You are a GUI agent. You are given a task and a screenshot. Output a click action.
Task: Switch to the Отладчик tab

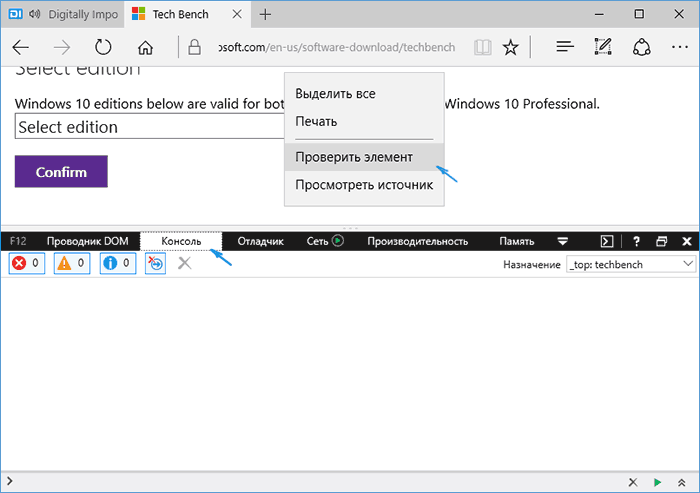point(262,241)
